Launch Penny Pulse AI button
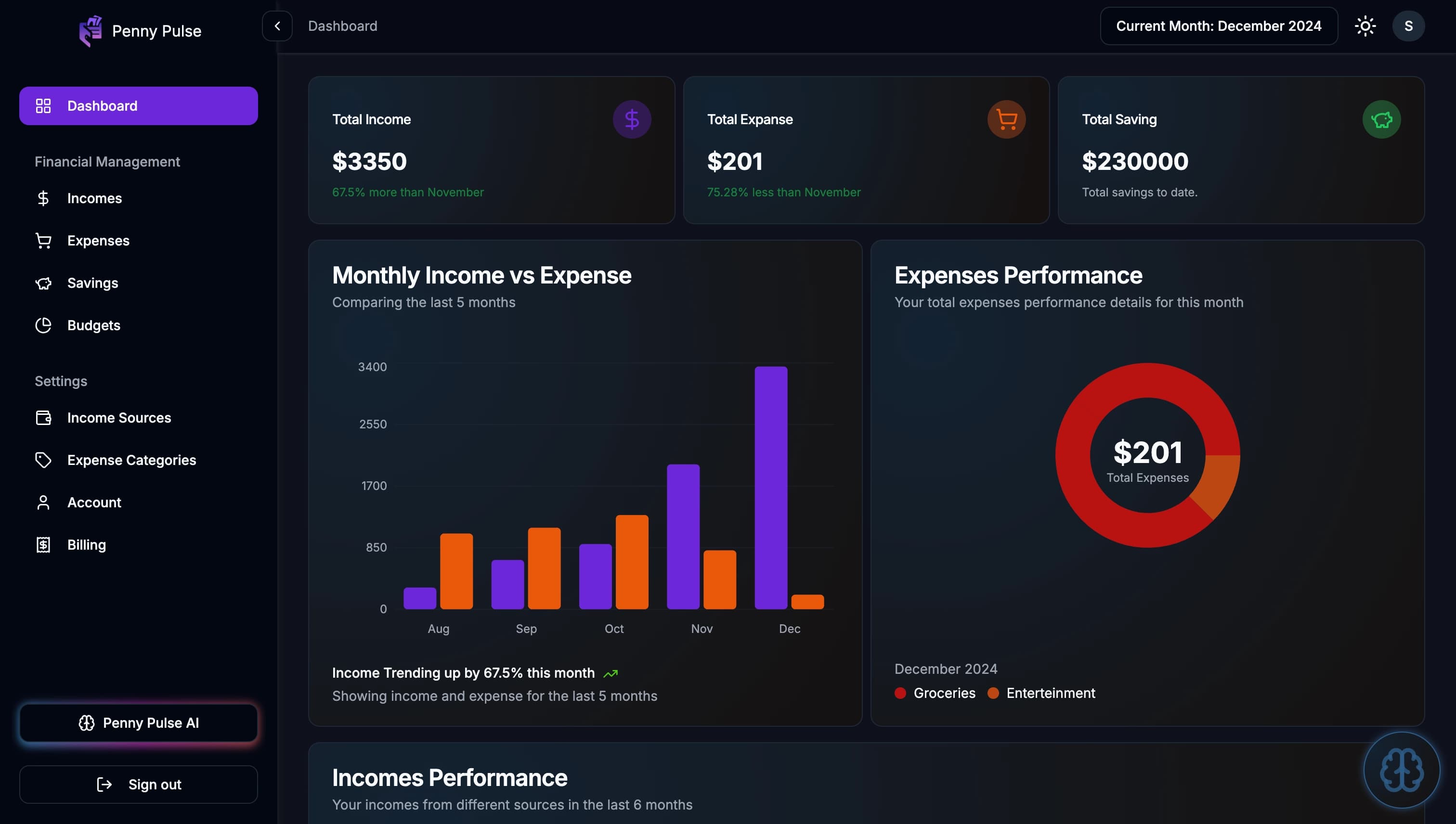 (x=138, y=723)
